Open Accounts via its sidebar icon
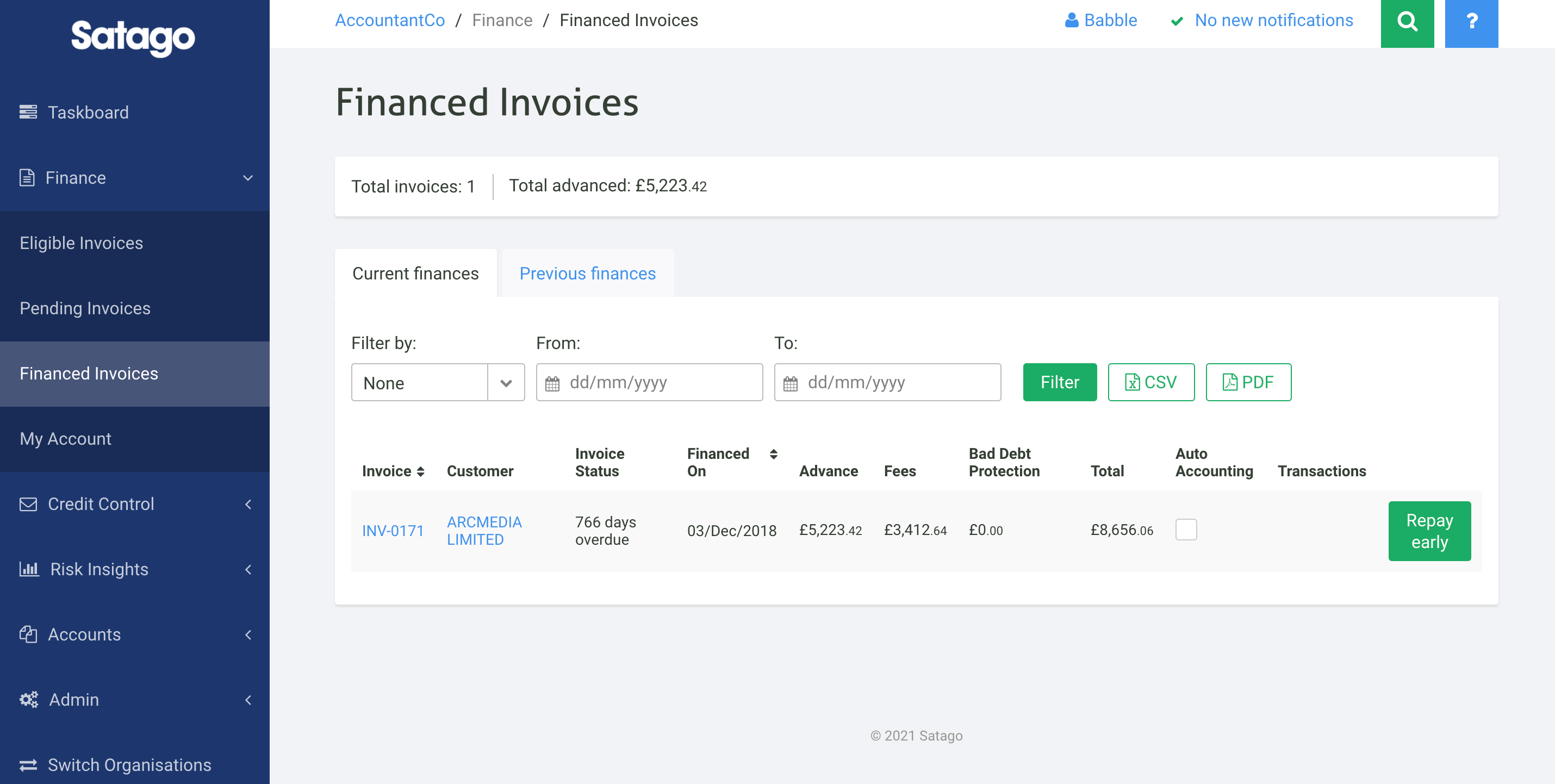The height and width of the screenshot is (784, 1555). click(28, 634)
